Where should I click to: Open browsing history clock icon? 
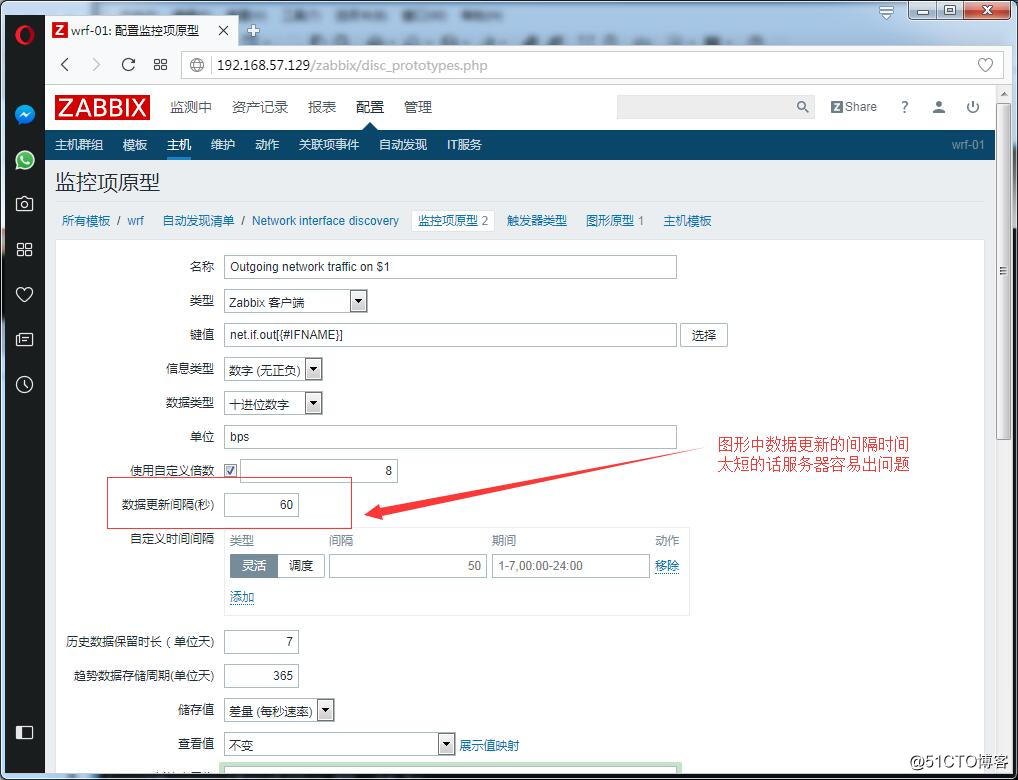[x=25, y=384]
